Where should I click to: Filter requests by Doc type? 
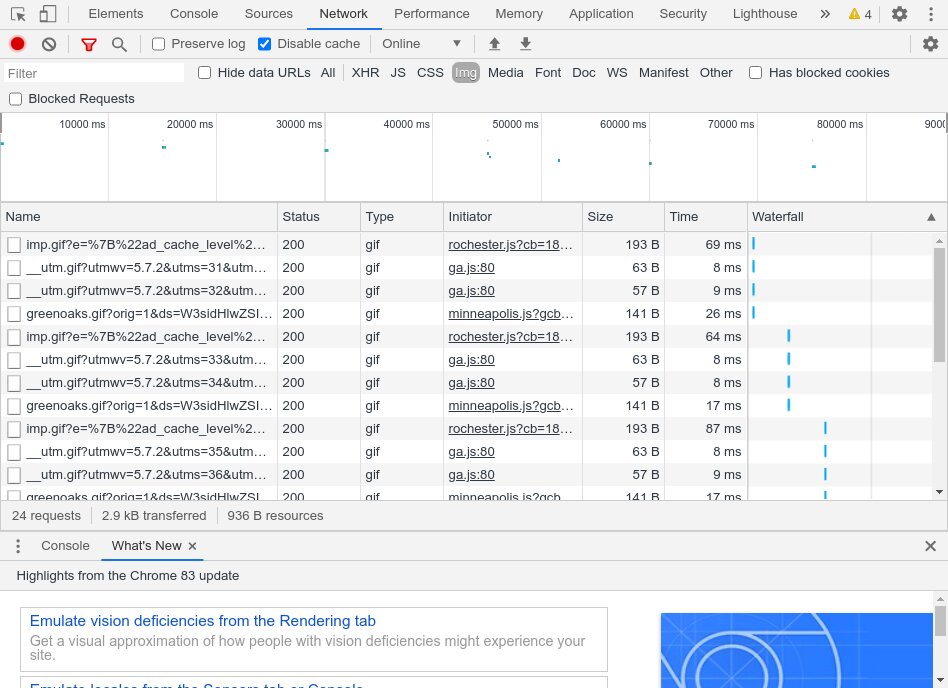(x=583, y=73)
